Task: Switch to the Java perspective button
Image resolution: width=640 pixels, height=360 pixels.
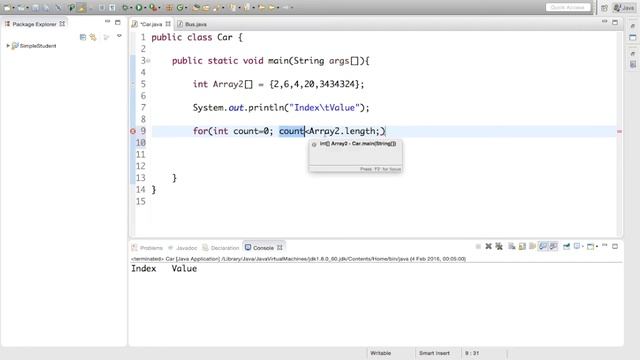Action: point(624,8)
